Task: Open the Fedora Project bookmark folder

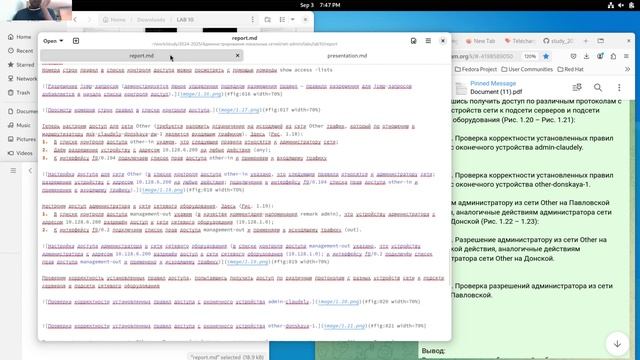Action: tap(476, 69)
